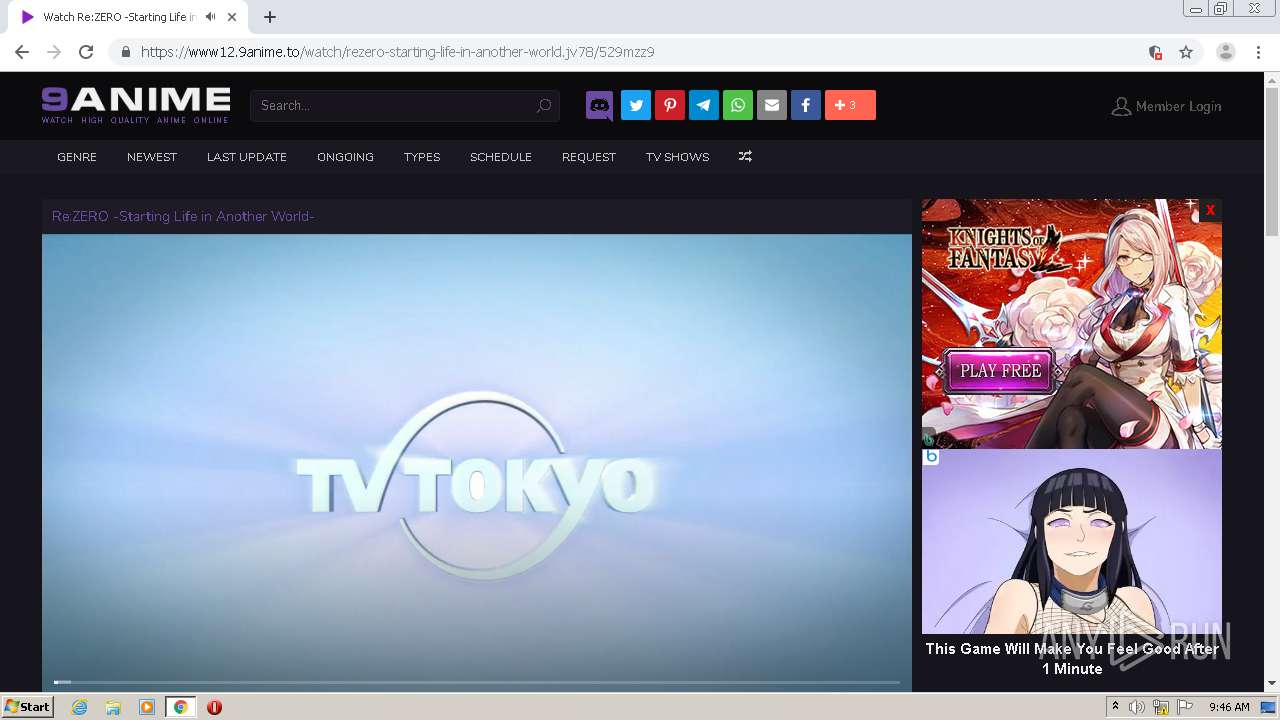Open the SCHEDULE page

coord(501,157)
